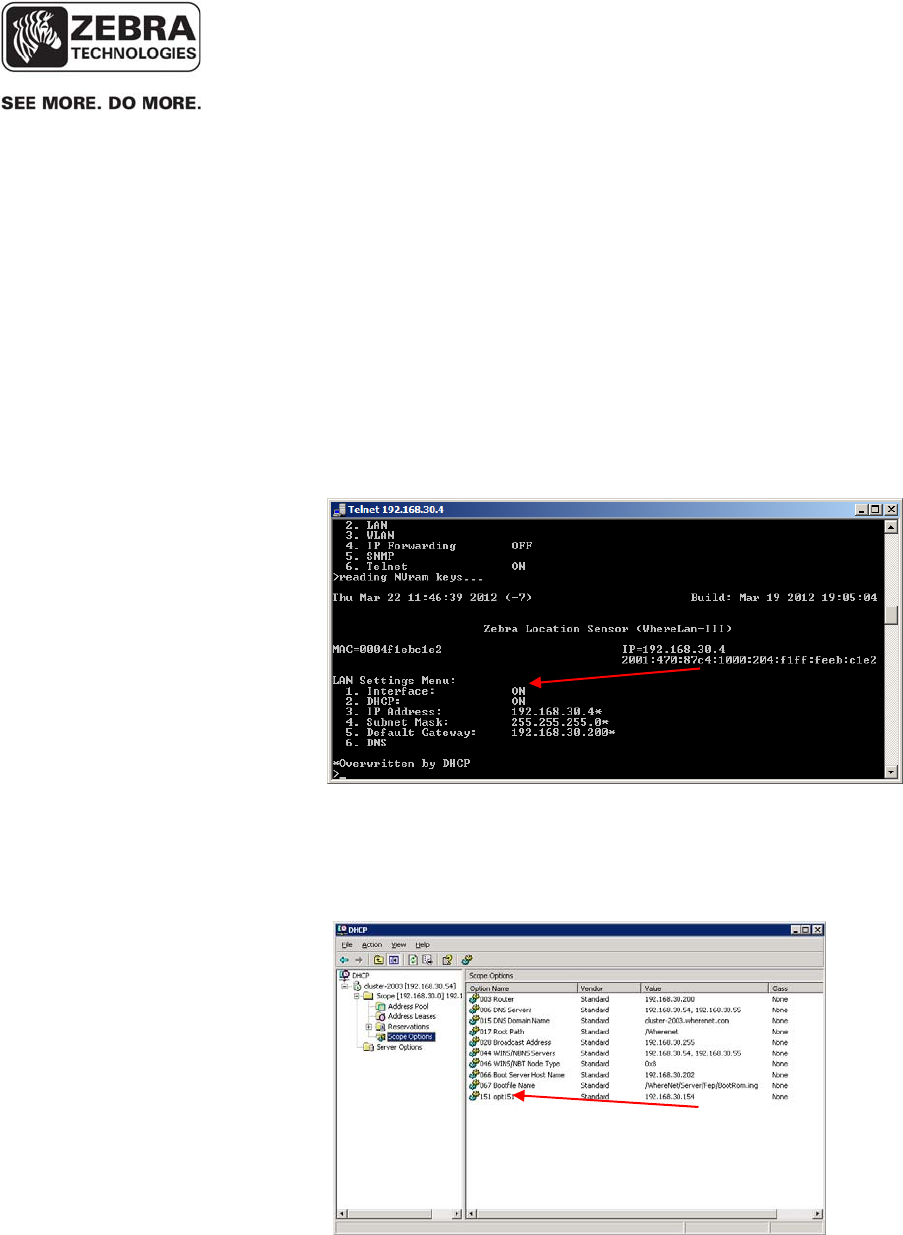Sort by the Value column header

coord(704,988)
